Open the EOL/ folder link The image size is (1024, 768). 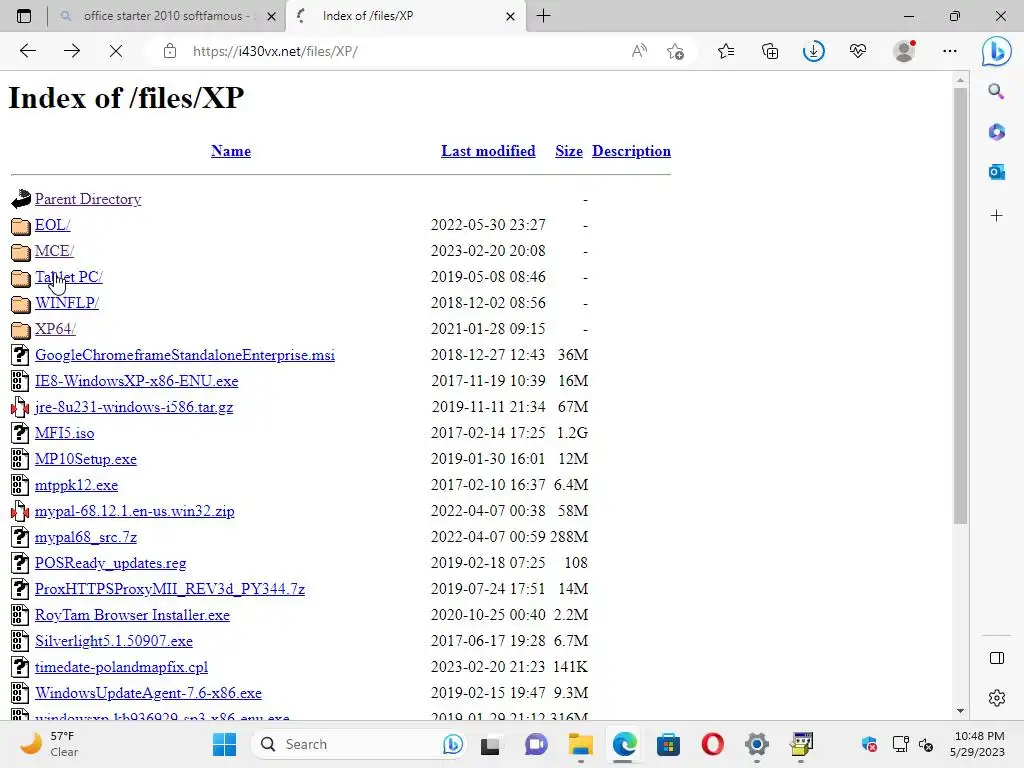(x=52, y=225)
